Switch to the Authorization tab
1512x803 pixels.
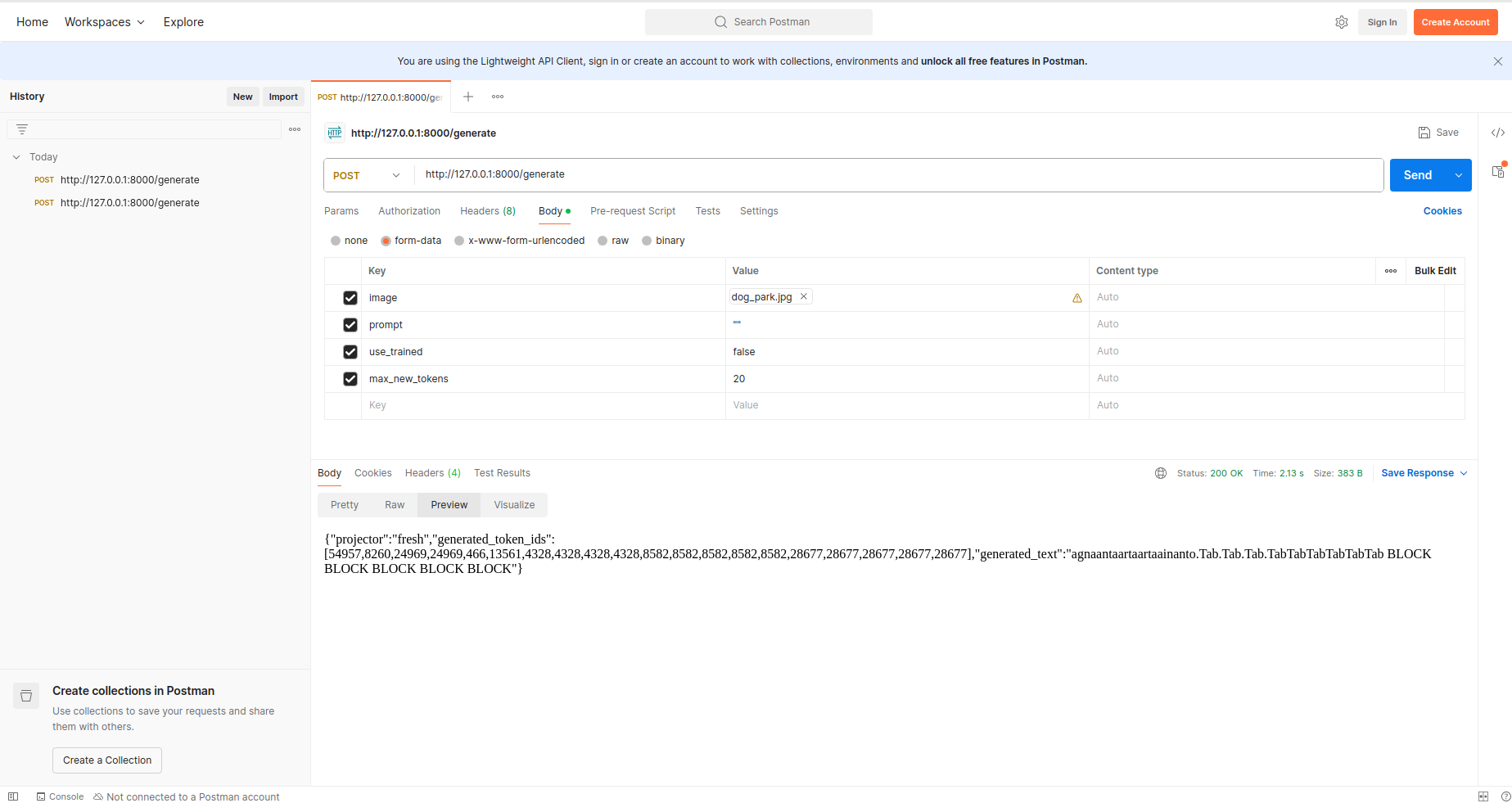click(x=409, y=211)
